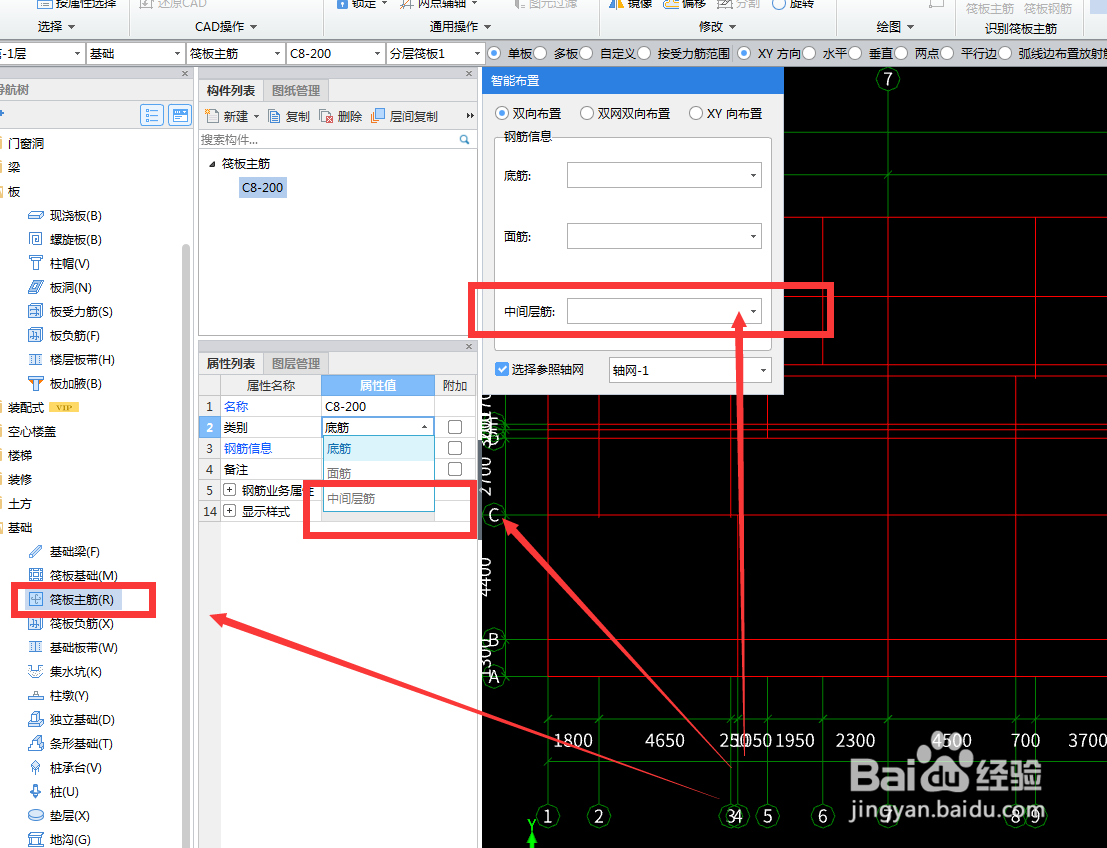Open 面筋 dropdown in 智能布置
Viewport: 1107px width, 848px height.
[x=753, y=237]
